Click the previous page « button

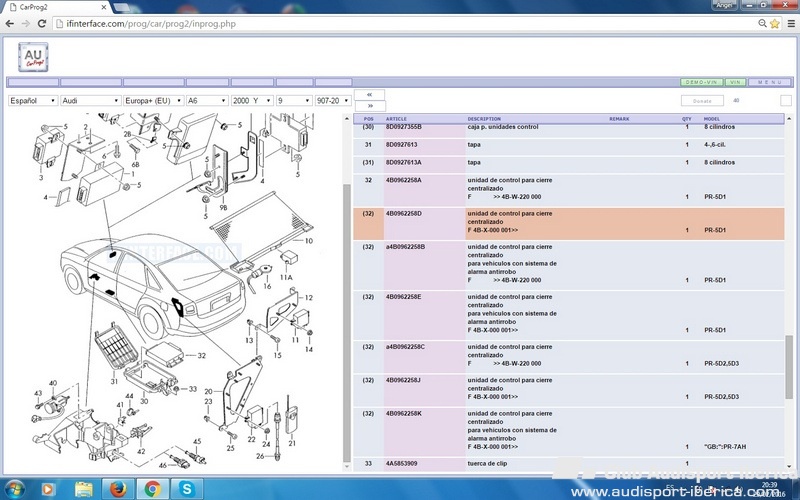(369, 95)
